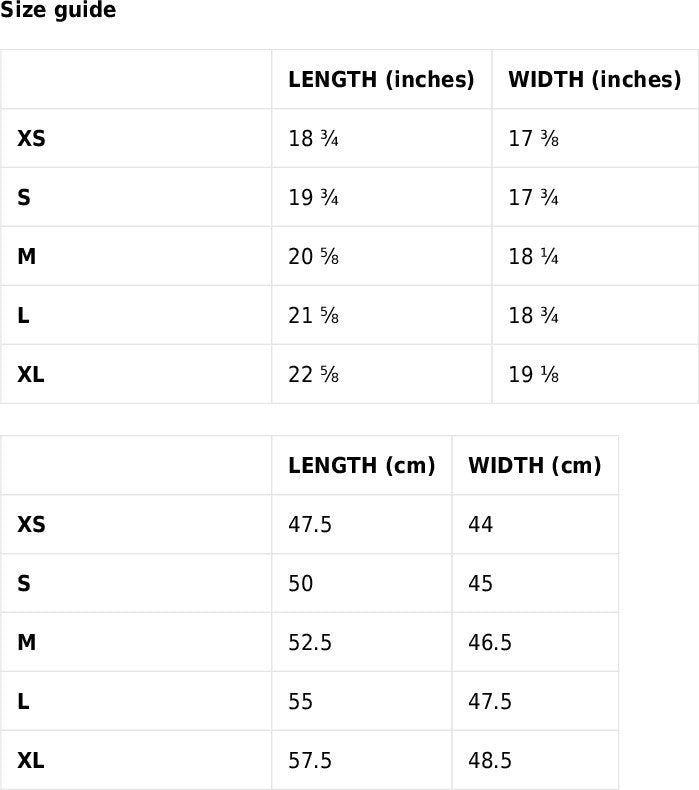
Task: Click the 46.5 width cell
Action: (x=490, y=643)
